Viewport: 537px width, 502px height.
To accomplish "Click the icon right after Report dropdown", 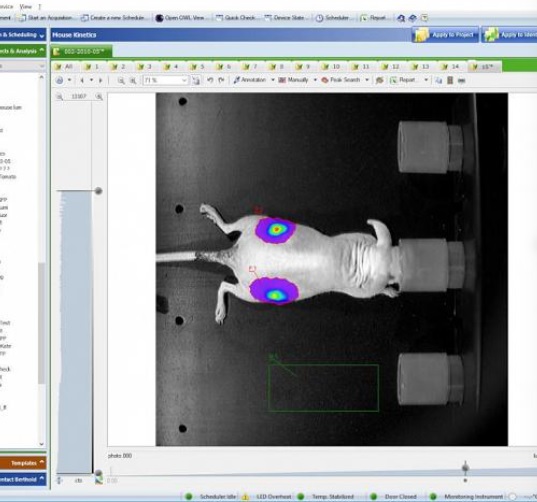I will pyautogui.click(x=439, y=80).
